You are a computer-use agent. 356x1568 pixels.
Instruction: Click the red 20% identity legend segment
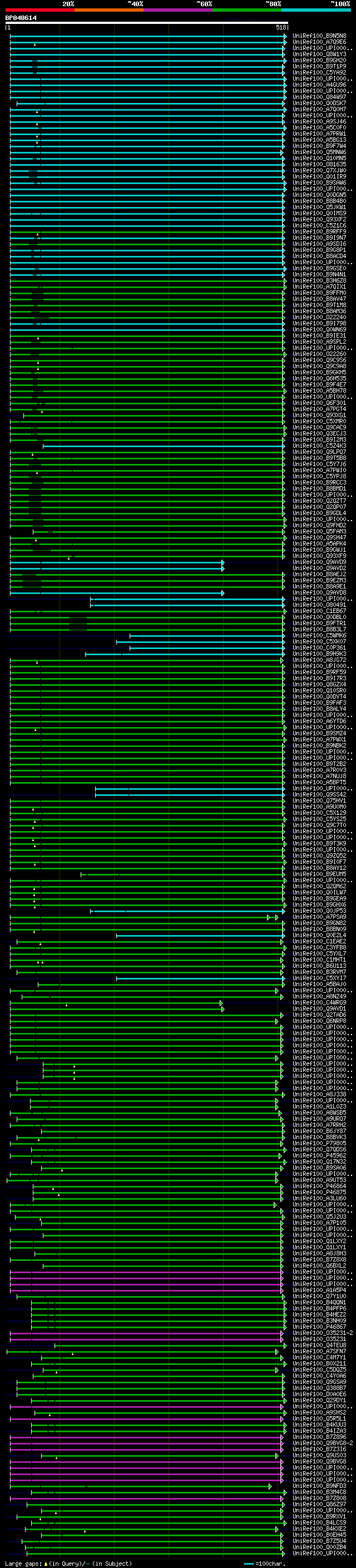[40, 10]
